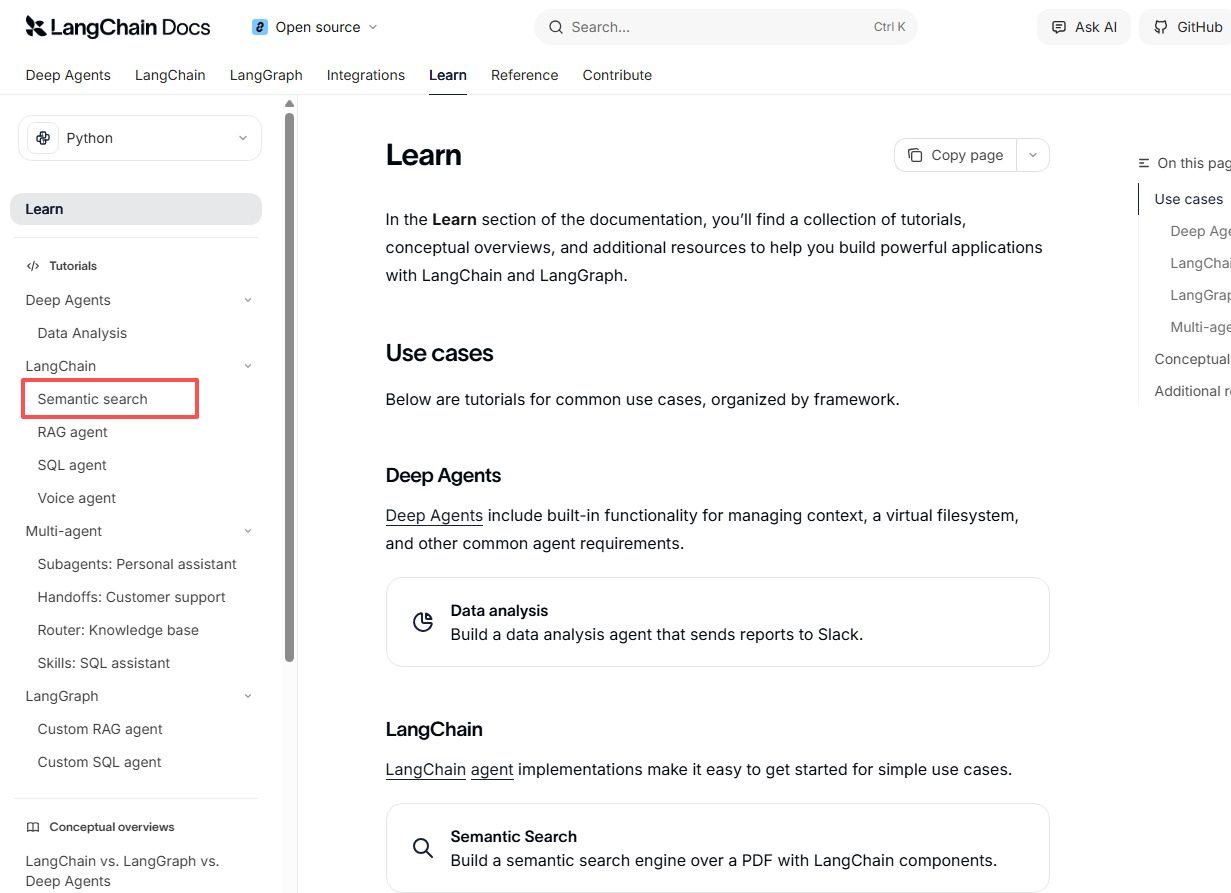Viewport: 1231px width, 893px height.
Task: Click the LangChain section heading
Action: tap(434, 729)
